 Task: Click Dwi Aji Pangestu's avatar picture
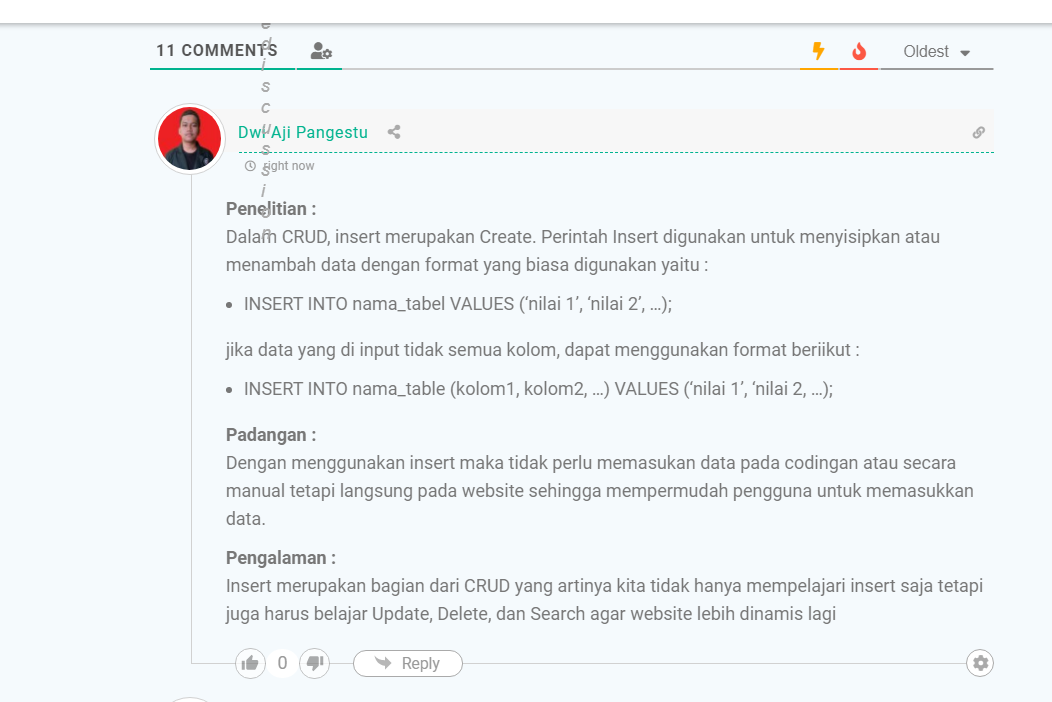190,139
